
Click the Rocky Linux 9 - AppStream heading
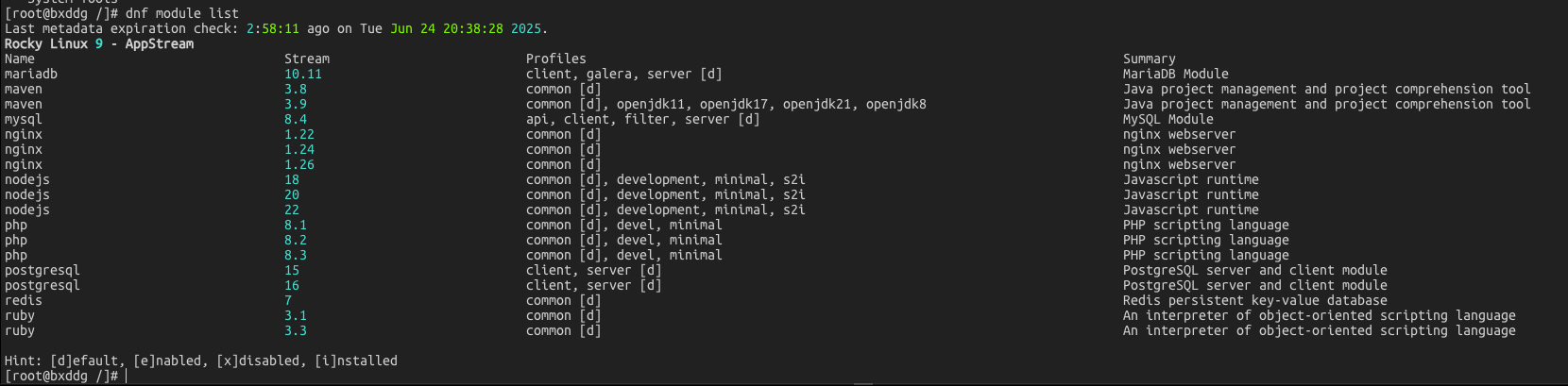tap(99, 43)
